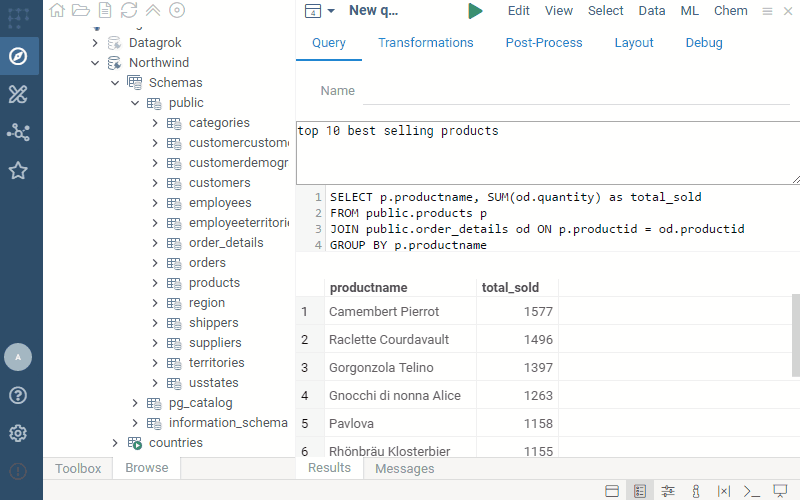This screenshot has height=500, width=800.
Task: Click the query Name input field
Action: (x=576, y=91)
